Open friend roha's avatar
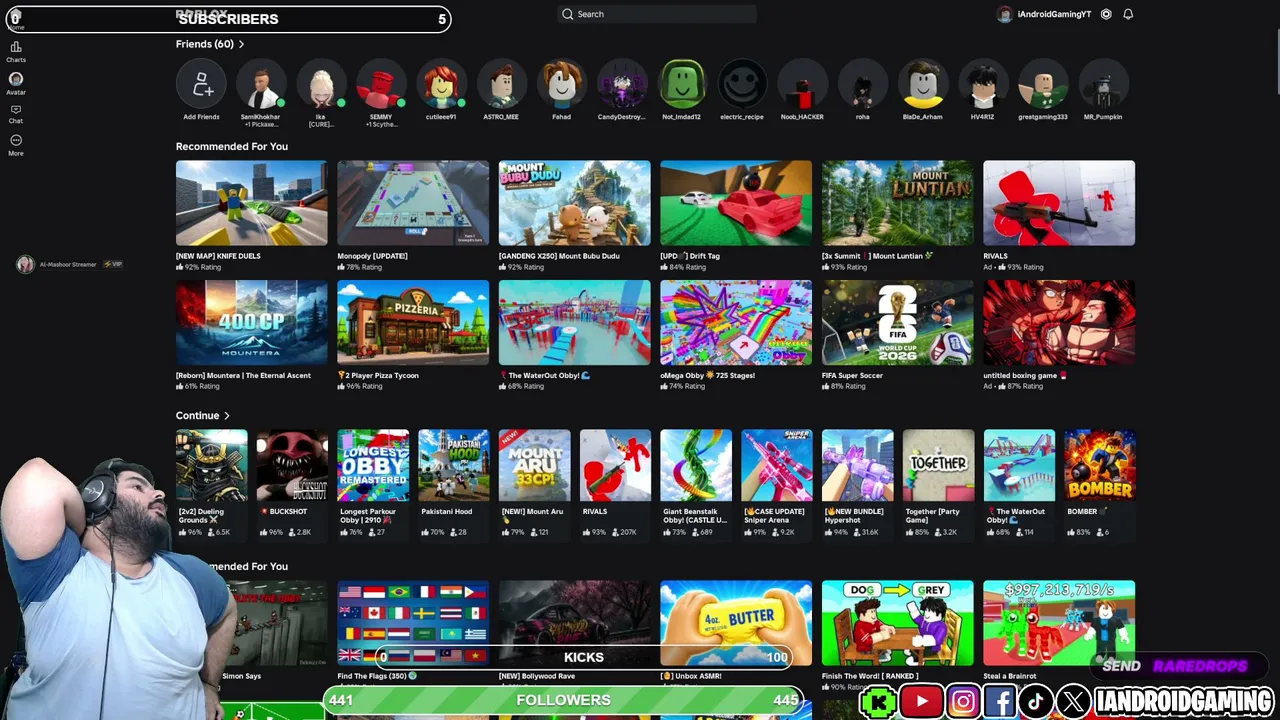1280x720 pixels. (x=862, y=84)
